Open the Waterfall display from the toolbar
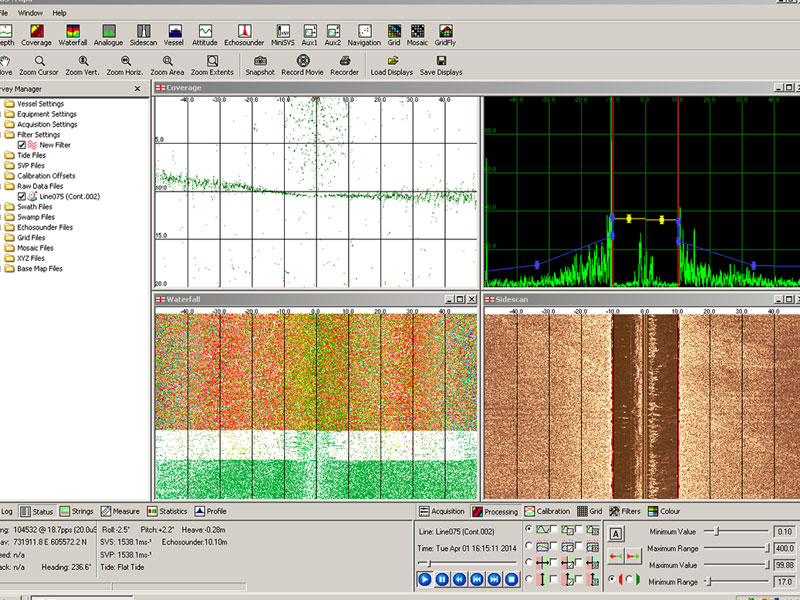The width and height of the screenshot is (800, 600). click(72, 33)
